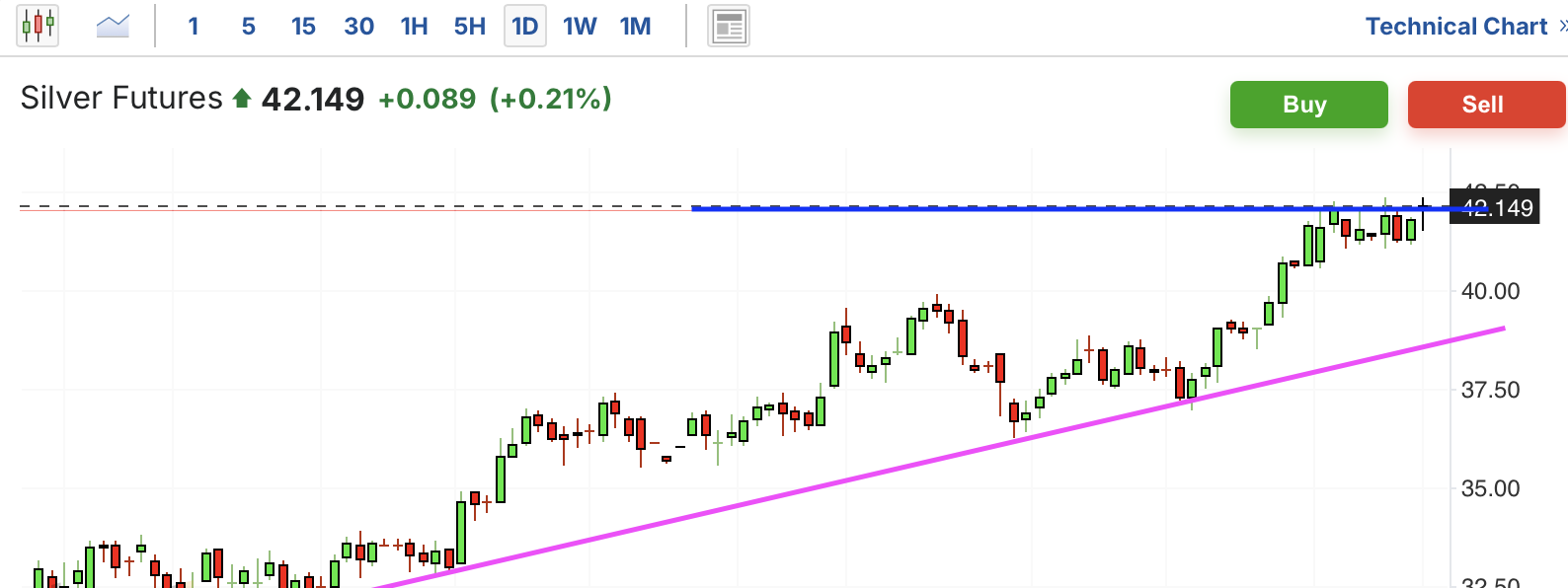Image resolution: width=1568 pixels, height=588 pixels.
Task: Click the green up arrow indicator
Action: (x=242, y=98)
